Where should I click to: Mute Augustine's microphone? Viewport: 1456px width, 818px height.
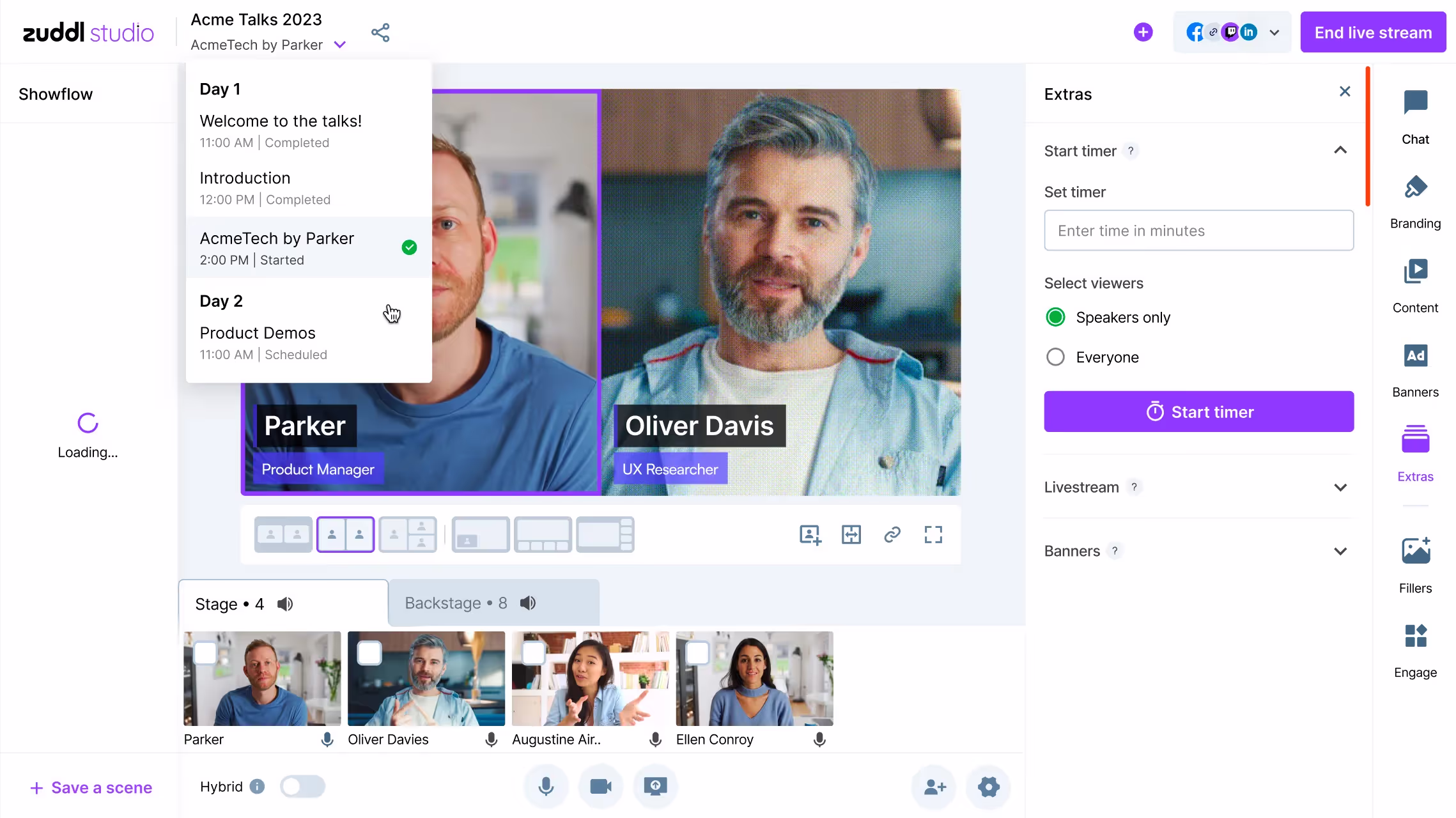(656, 739)
